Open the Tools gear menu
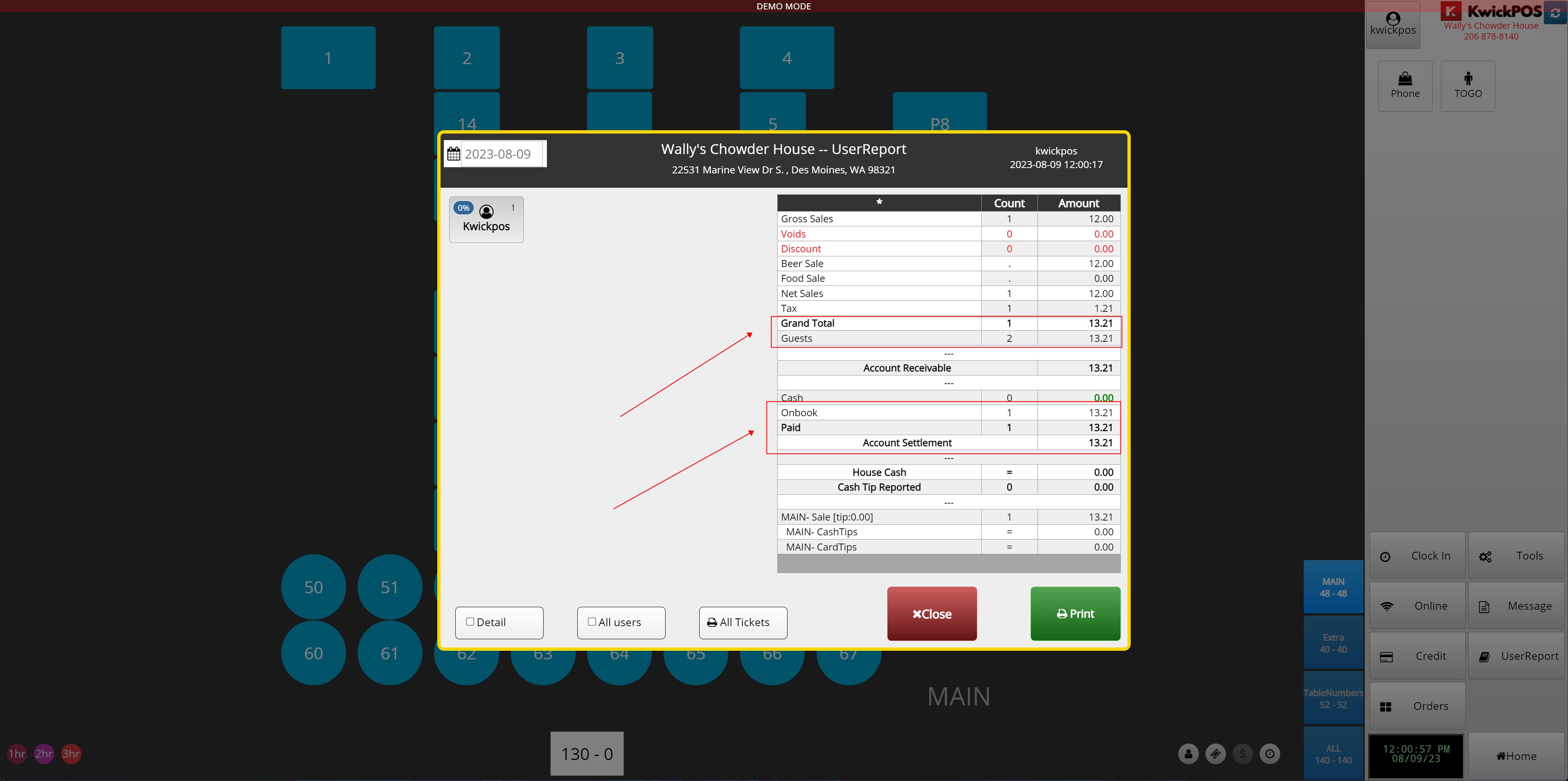This screenshot has height=781, width=1568. tap(1516, 555)
